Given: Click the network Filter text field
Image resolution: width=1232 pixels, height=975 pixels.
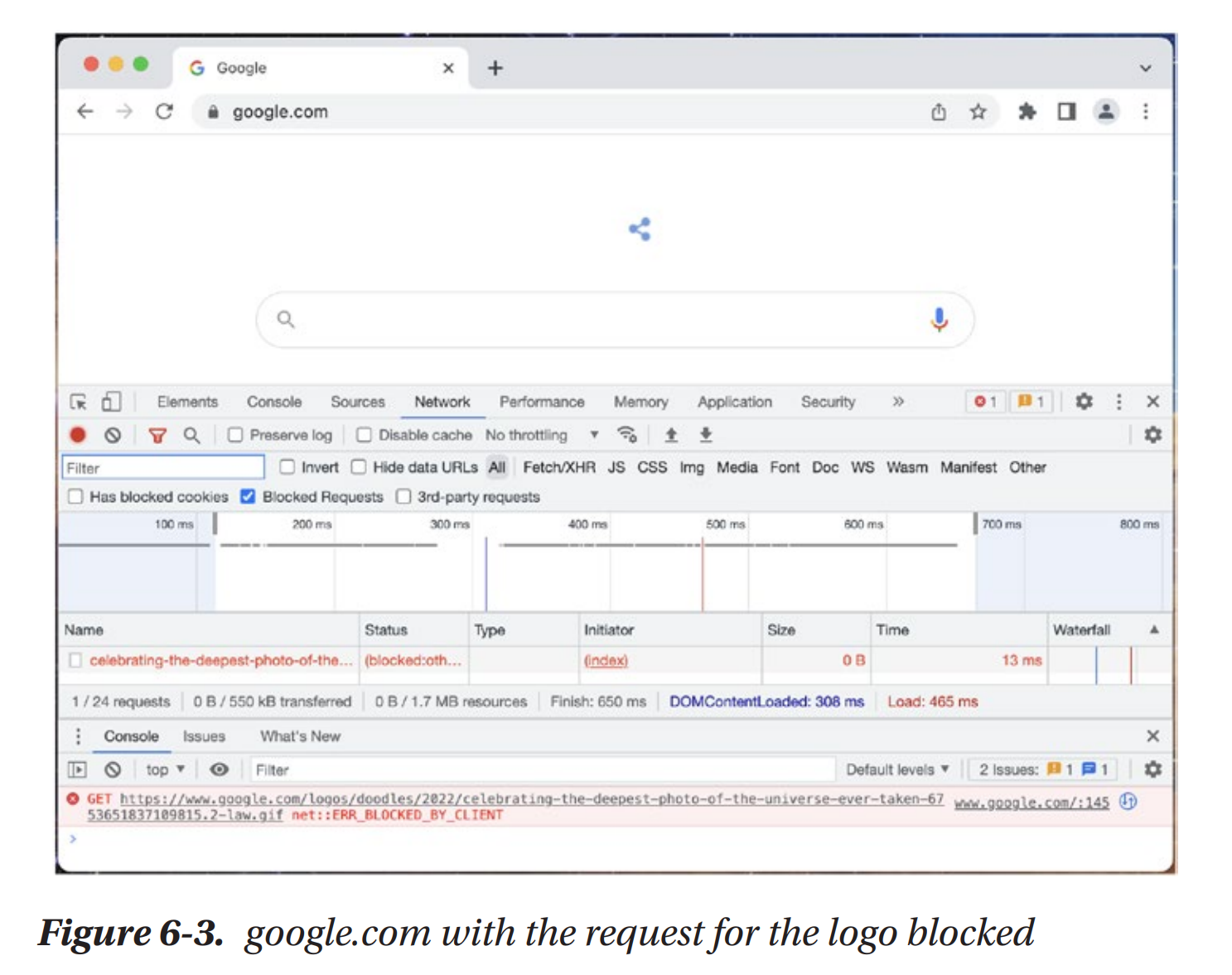Looking at the screenshot, I should coord(163,468).
